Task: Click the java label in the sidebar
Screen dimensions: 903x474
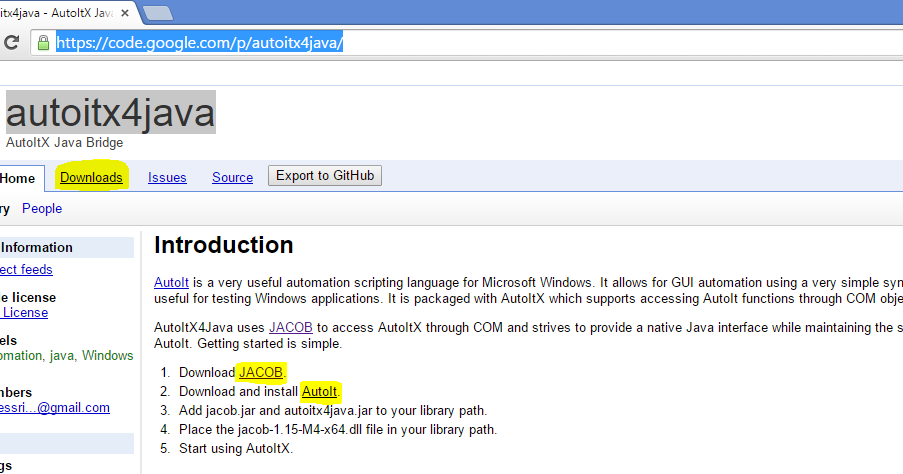Action: (x=61, y=355)
